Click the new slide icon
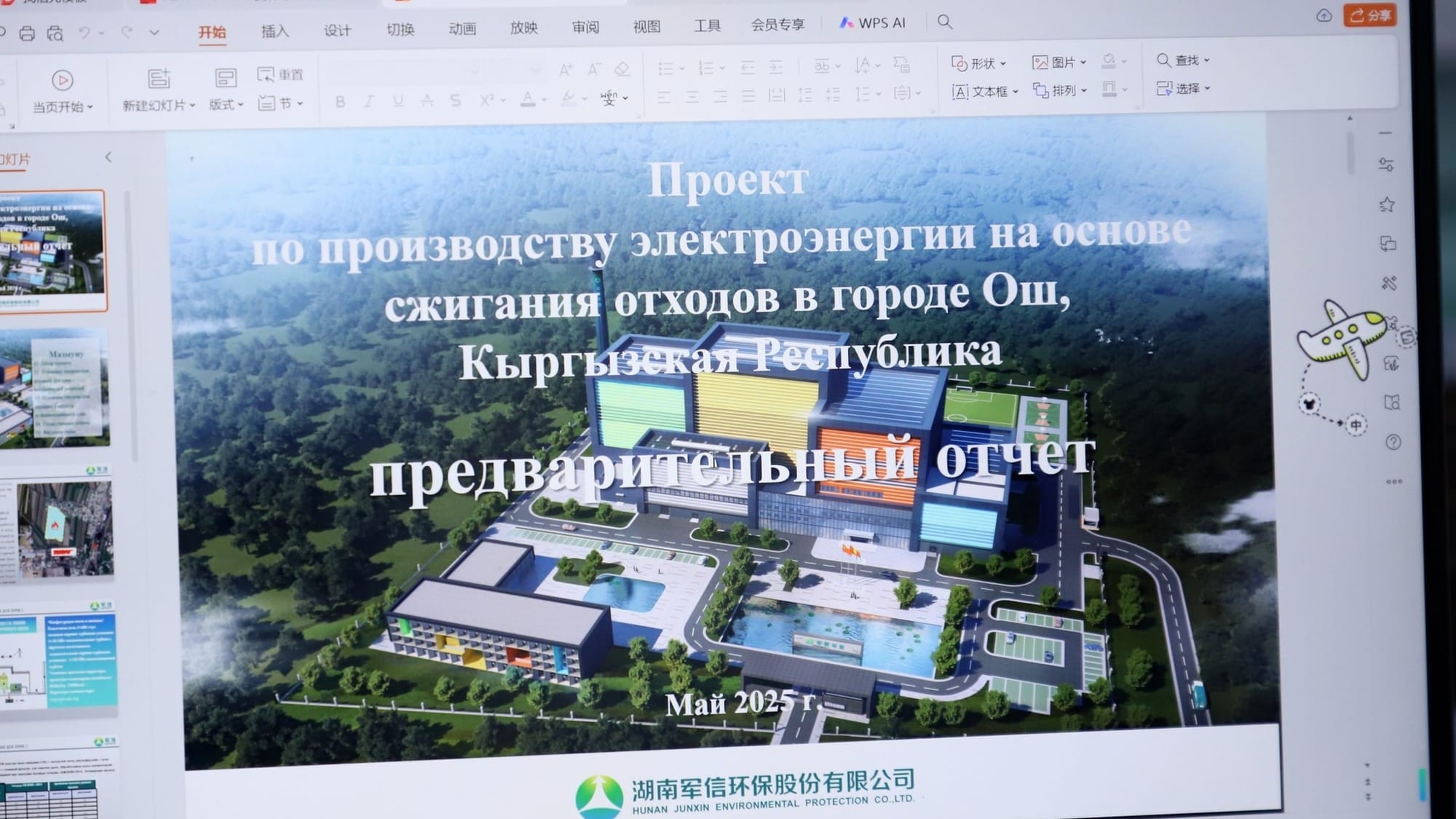 point(158,79)
